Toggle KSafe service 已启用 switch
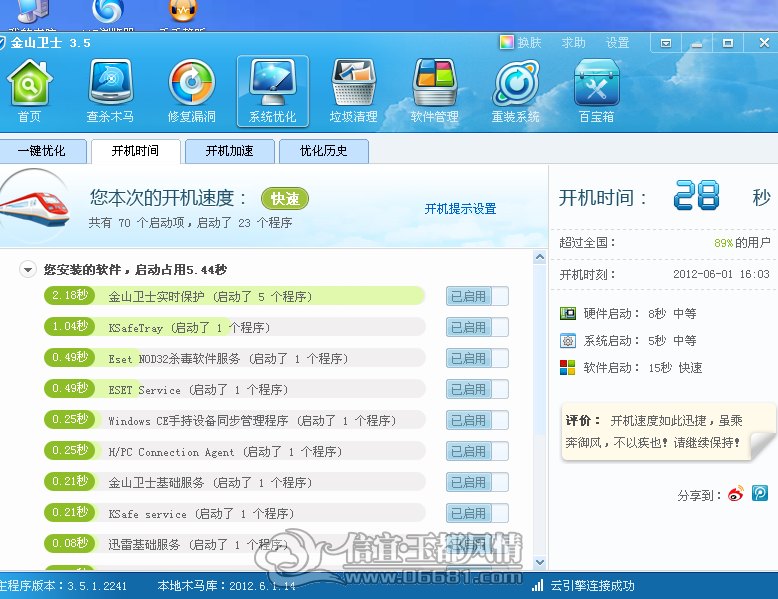 tap(477, 513)
